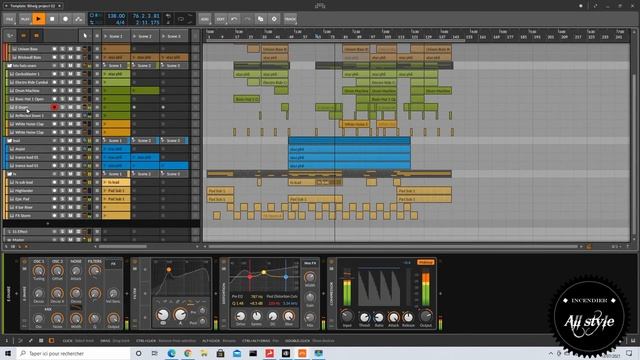Click the E-Snare Tuning knob
Viewport: 640px width, 360px height.
pos(39,271)
